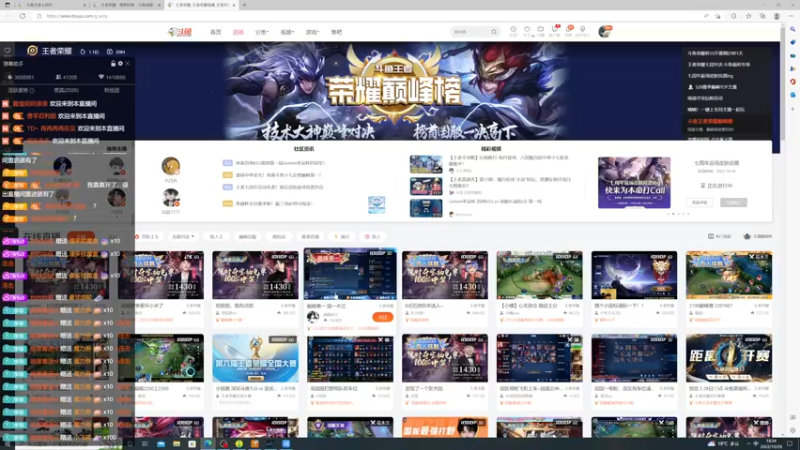The width and height of the screenshot is (800, 450).
Task: Expand the 游戏 dropdown menu
Action: click(312, 32)
